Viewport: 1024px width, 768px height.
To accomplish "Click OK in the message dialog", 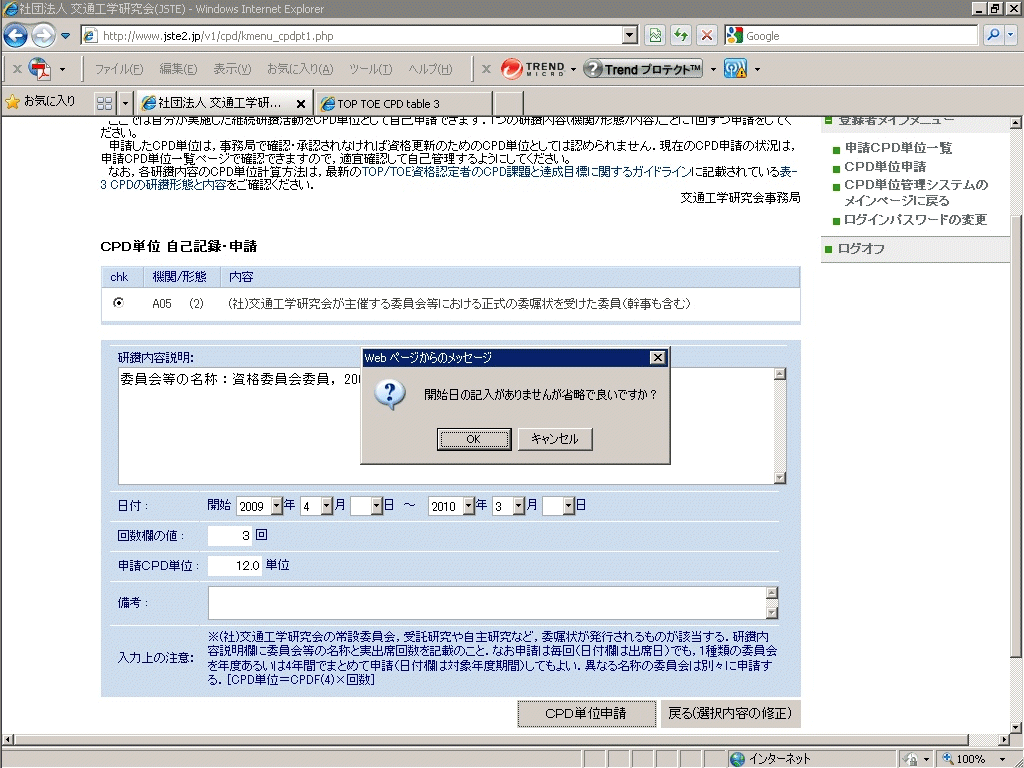I will 473,439.
